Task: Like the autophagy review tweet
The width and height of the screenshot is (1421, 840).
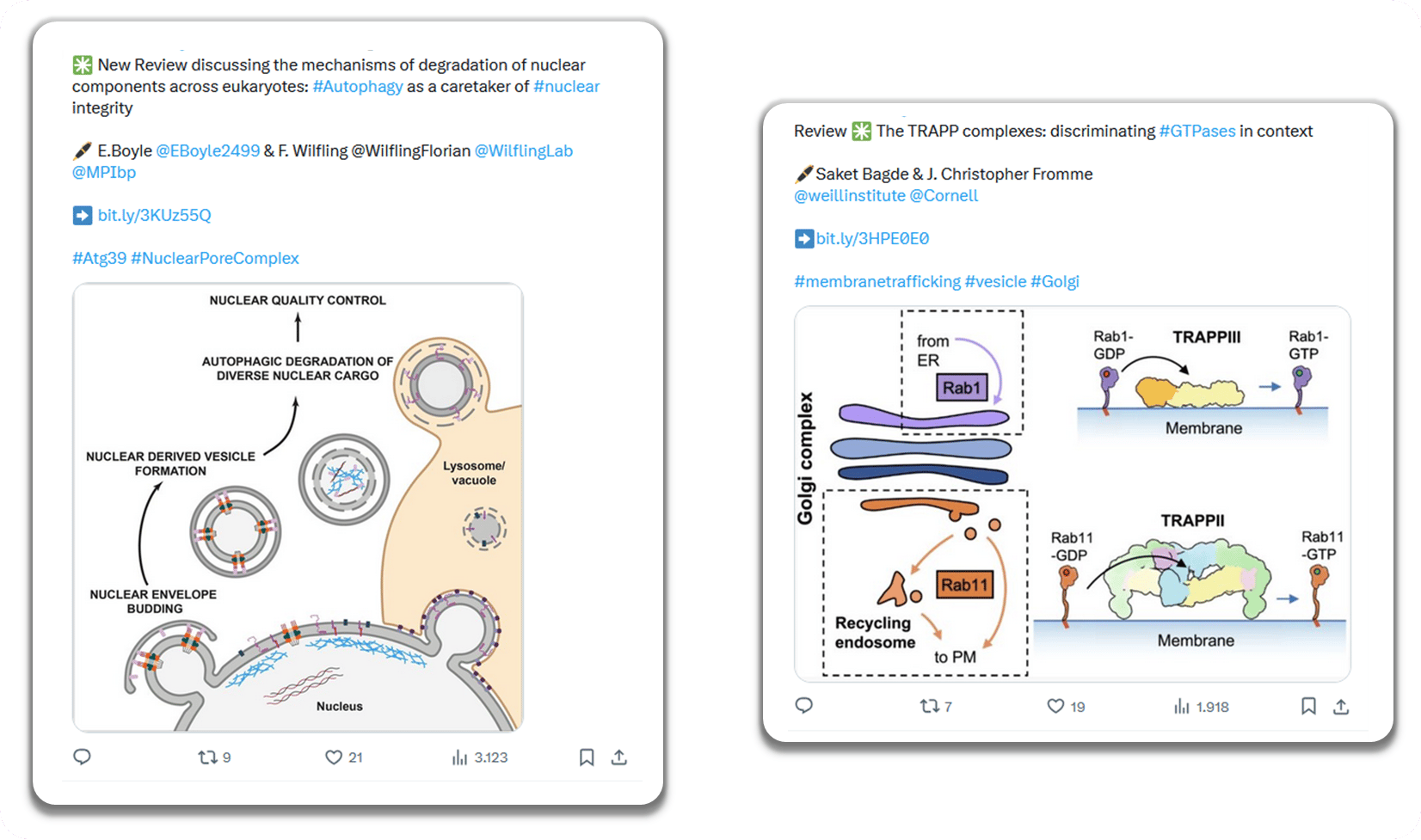Action: coord(334,757)
